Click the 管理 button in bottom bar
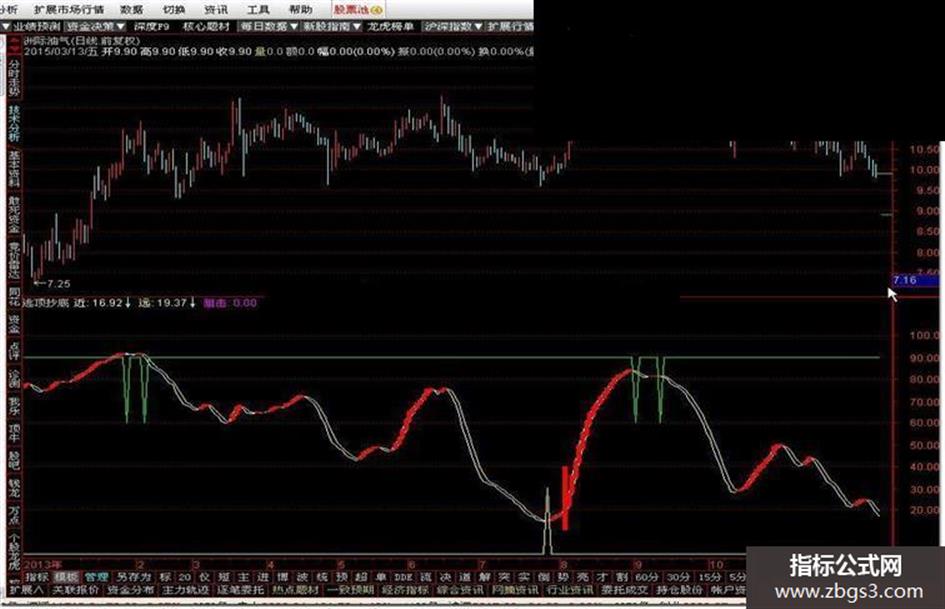This screenshot has width=945, height=609. pyautogui.click(x=96, y=577)
